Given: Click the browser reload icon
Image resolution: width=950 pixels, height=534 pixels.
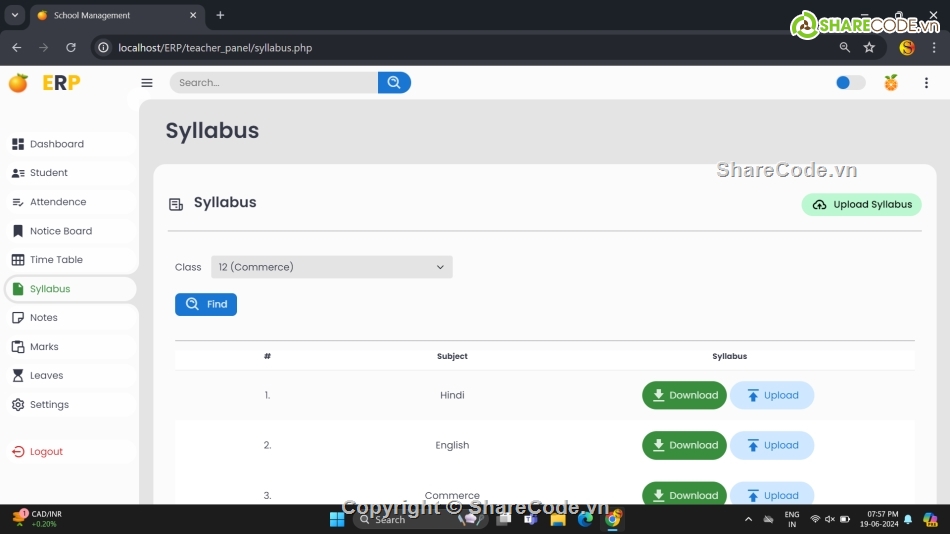Looking at the screenshot, I should tap(71, 47).
